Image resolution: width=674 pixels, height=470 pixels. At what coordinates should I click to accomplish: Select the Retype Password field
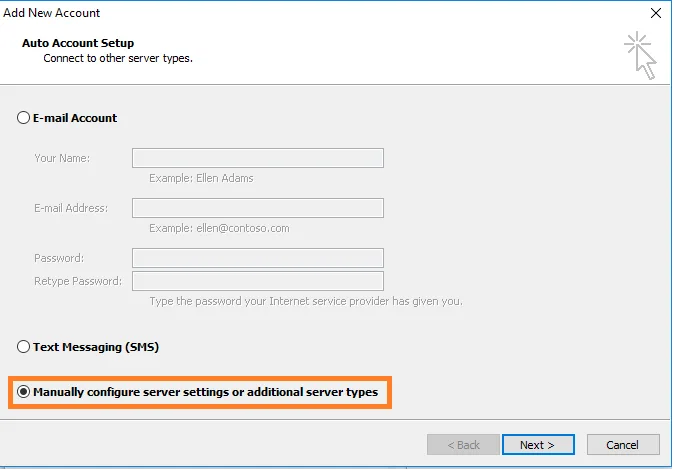pos(258,281)
